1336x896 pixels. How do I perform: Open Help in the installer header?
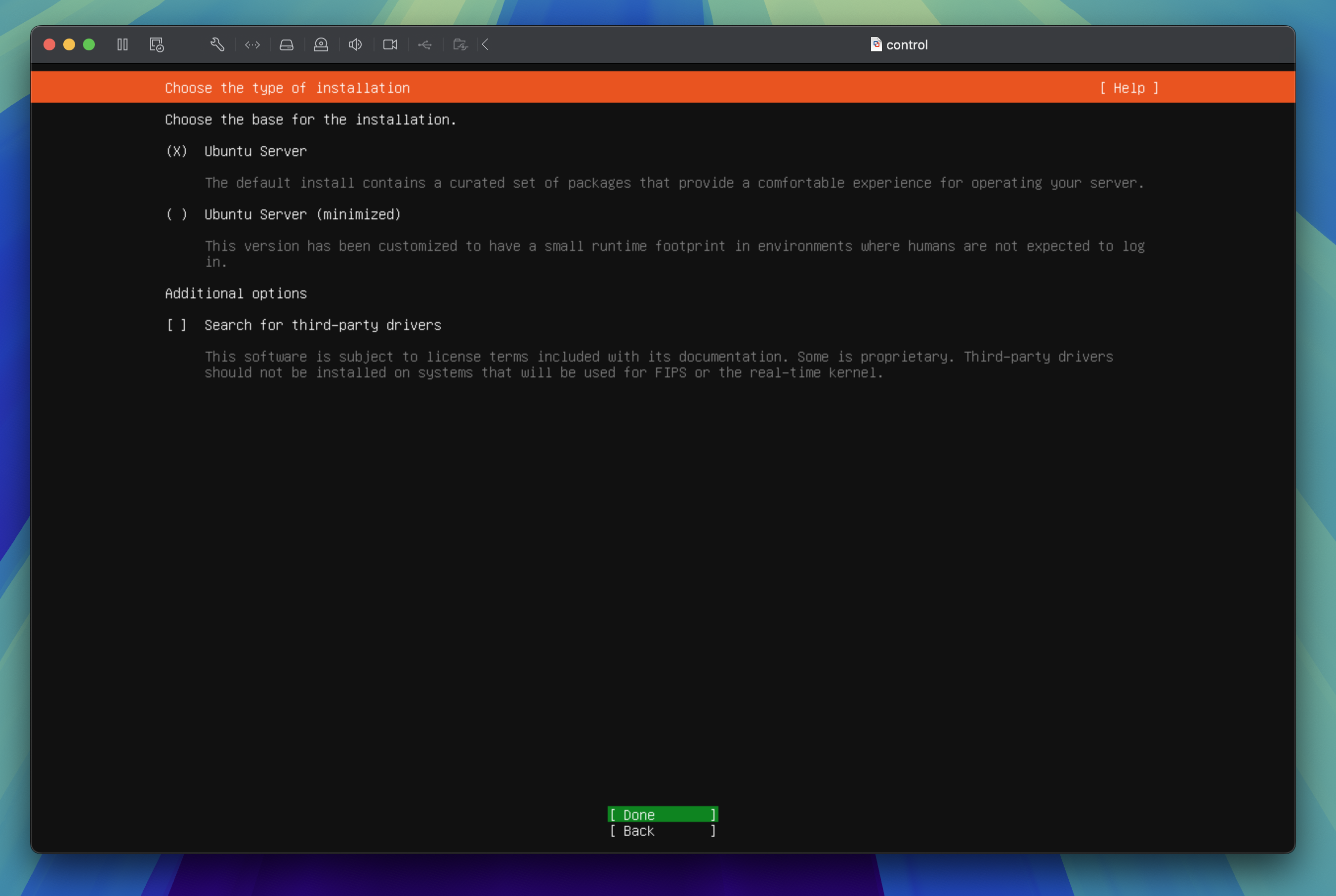(x=1129, y=88)
